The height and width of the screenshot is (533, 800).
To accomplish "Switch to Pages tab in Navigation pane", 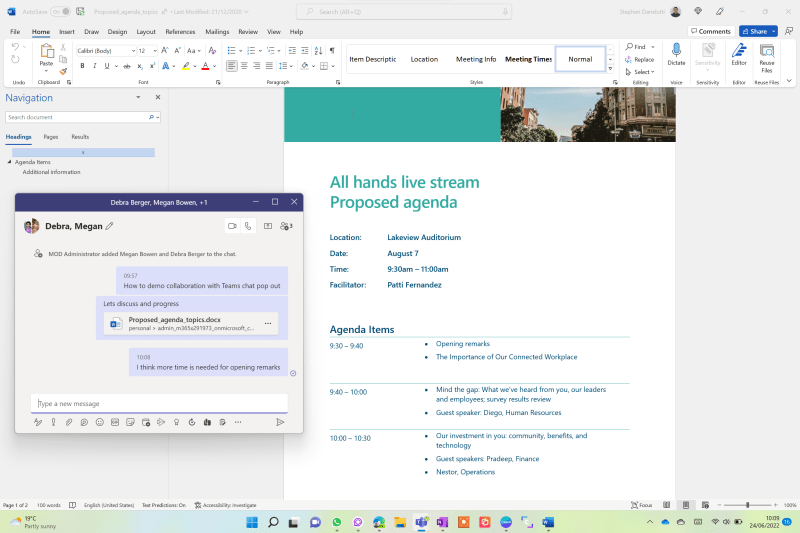I will [50, 137].
